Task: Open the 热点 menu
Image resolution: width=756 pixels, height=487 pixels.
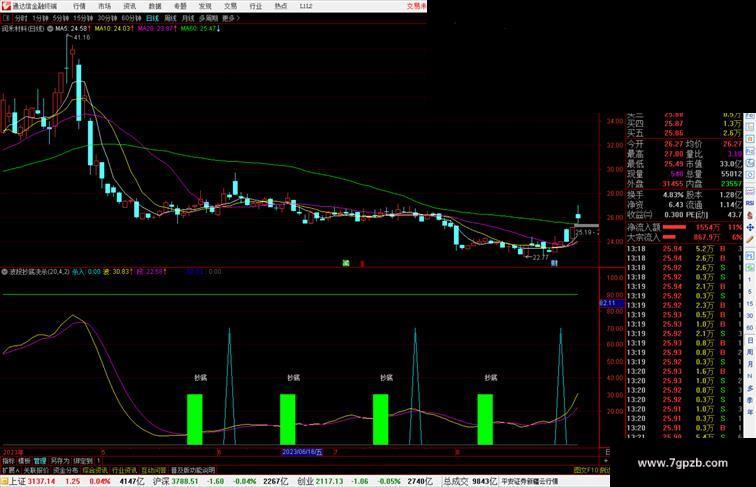Action: coord(281,6)
